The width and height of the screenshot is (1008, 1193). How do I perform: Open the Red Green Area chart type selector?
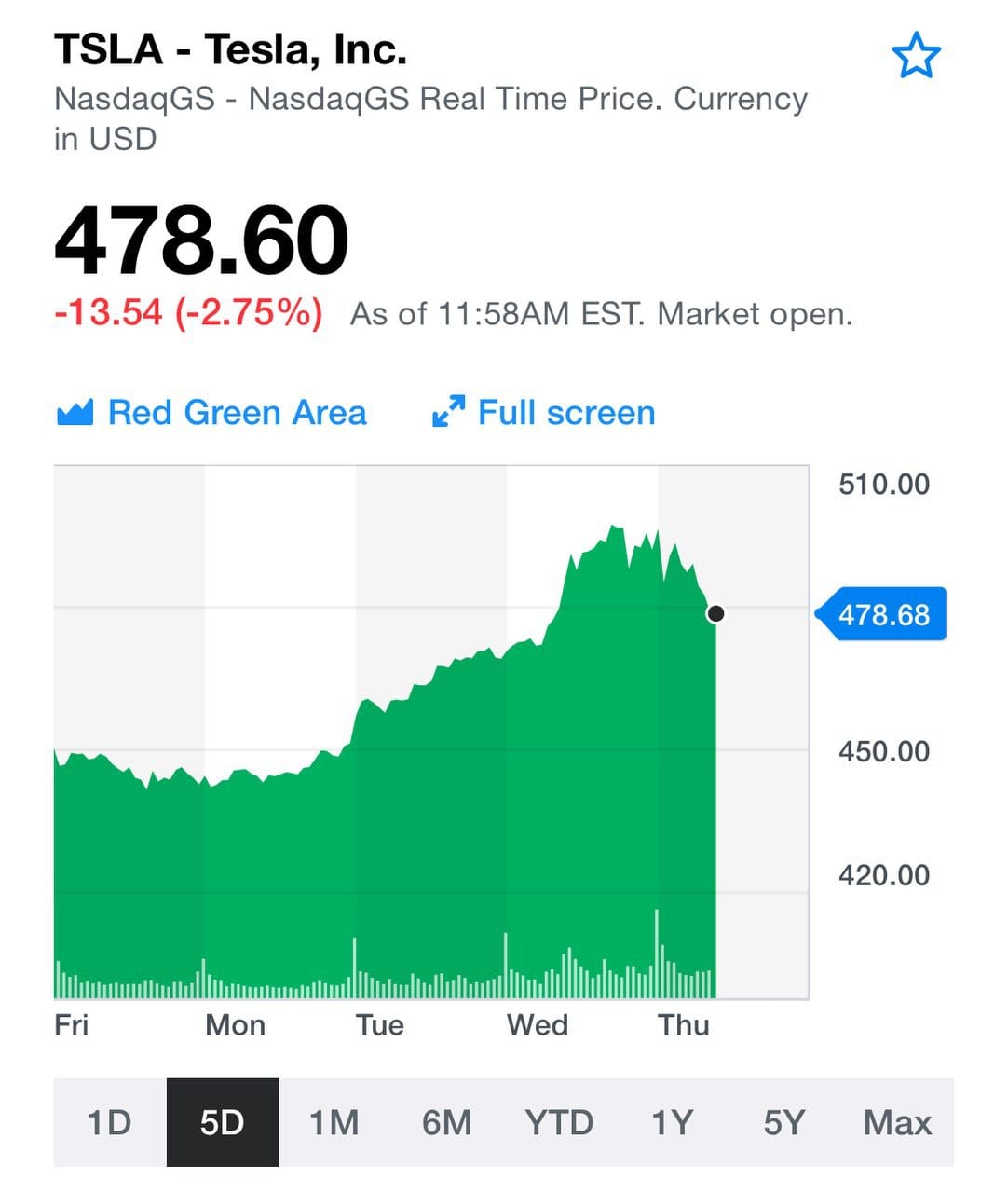211,412
